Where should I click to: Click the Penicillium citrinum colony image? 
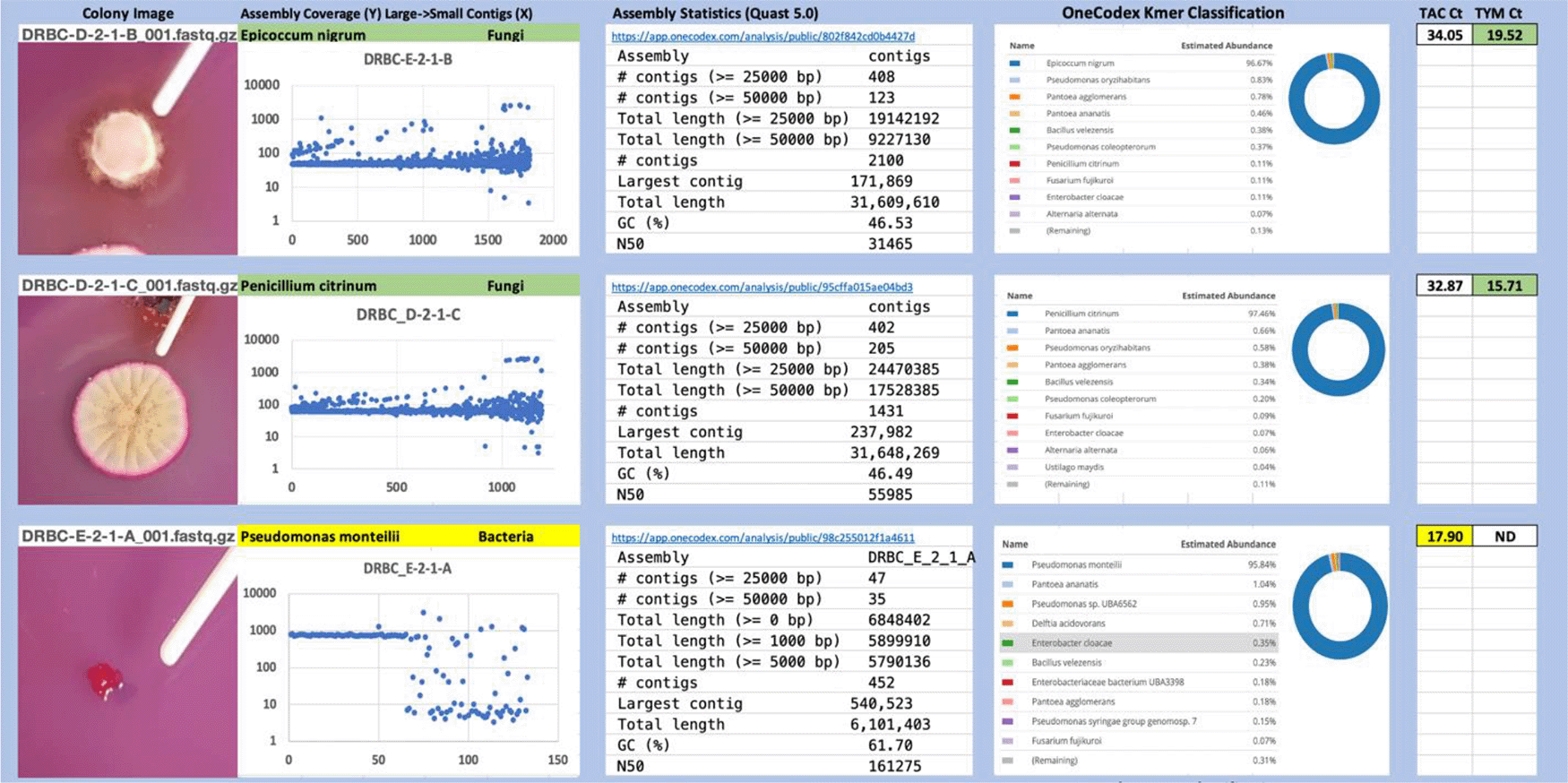[127, 400]
